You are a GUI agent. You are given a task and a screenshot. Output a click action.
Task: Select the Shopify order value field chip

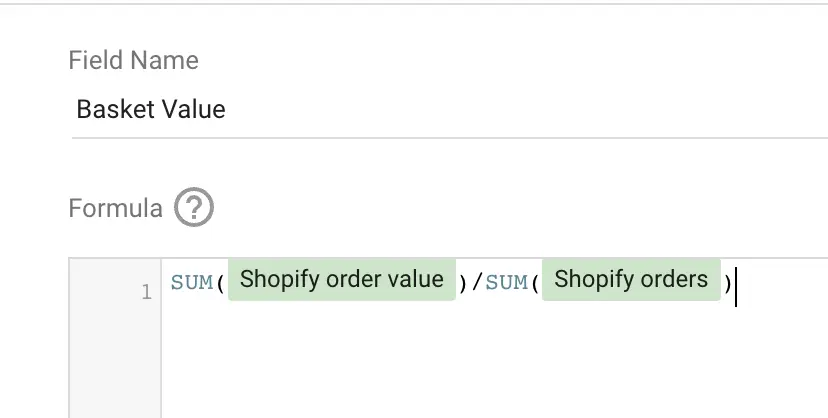pyautogui.click(x=342, y=280)
